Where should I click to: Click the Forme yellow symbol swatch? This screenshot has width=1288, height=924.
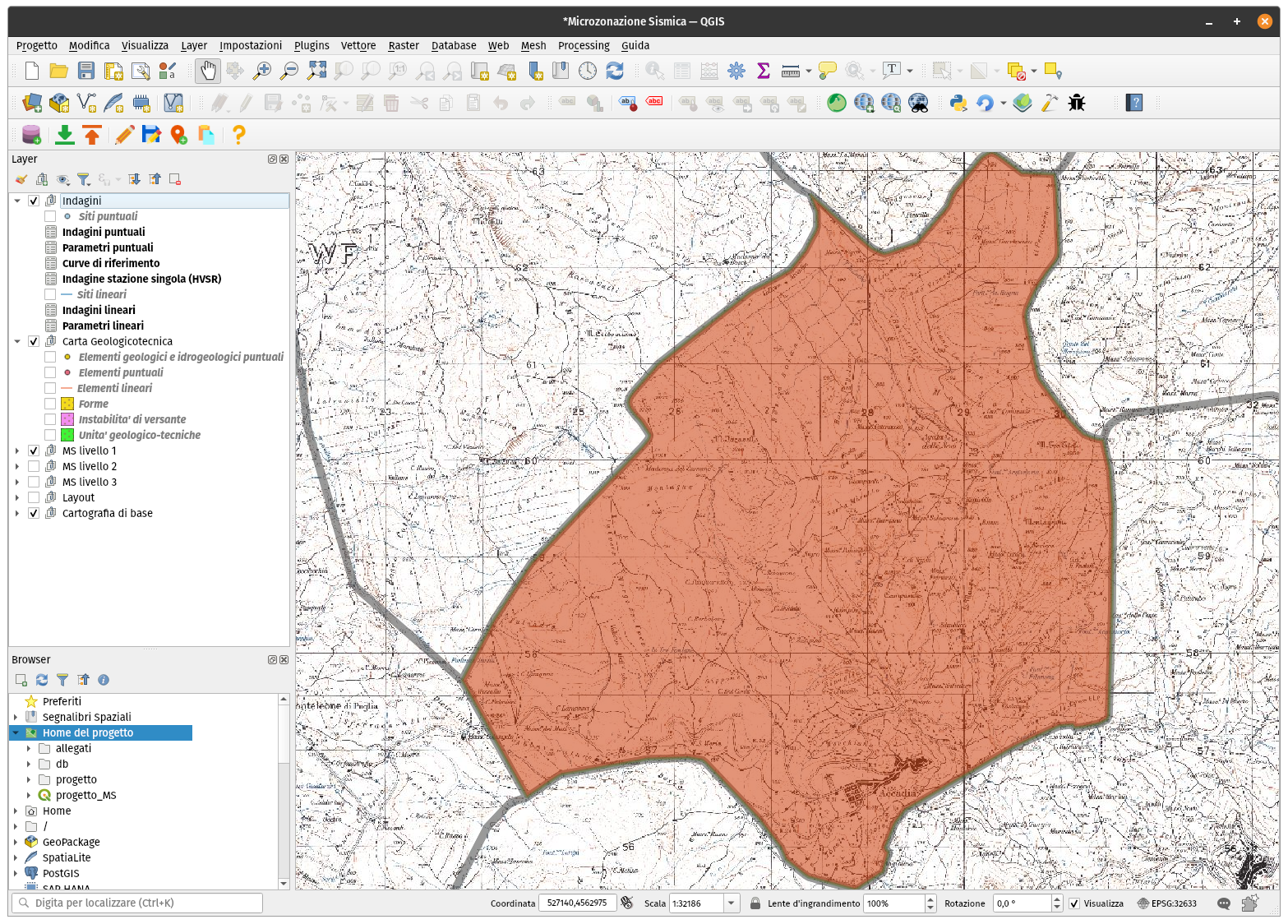tap(67, 404)
